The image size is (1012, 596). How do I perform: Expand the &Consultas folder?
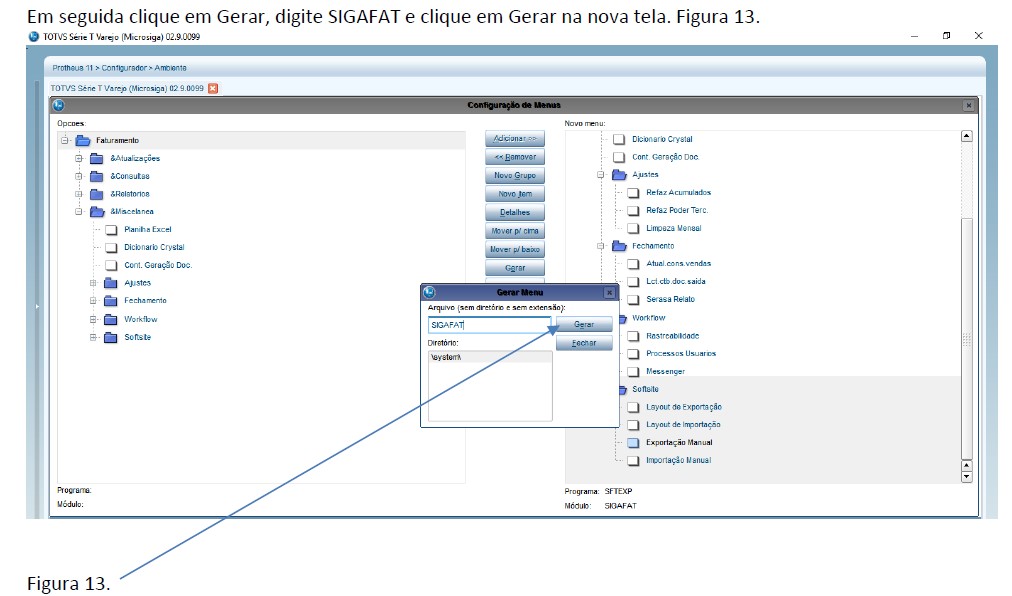[79, 176]
